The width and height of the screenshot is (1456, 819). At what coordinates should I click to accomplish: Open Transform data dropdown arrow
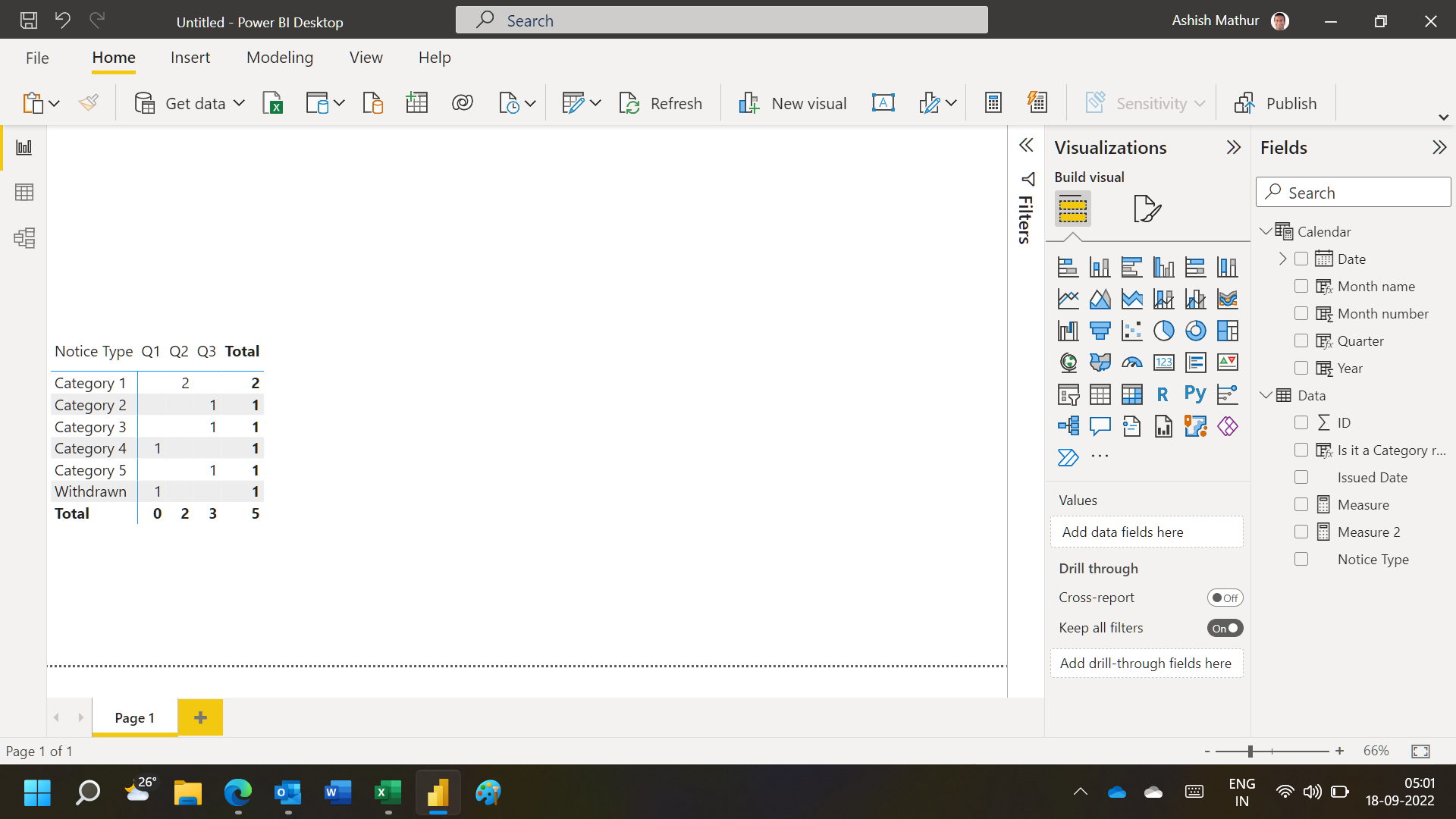[595, 103]
